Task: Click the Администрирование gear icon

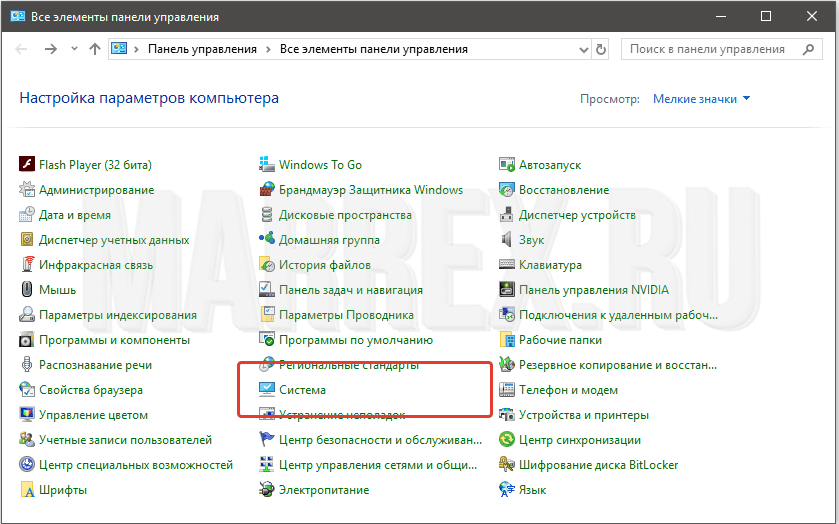Action: [x=27, y=189]
